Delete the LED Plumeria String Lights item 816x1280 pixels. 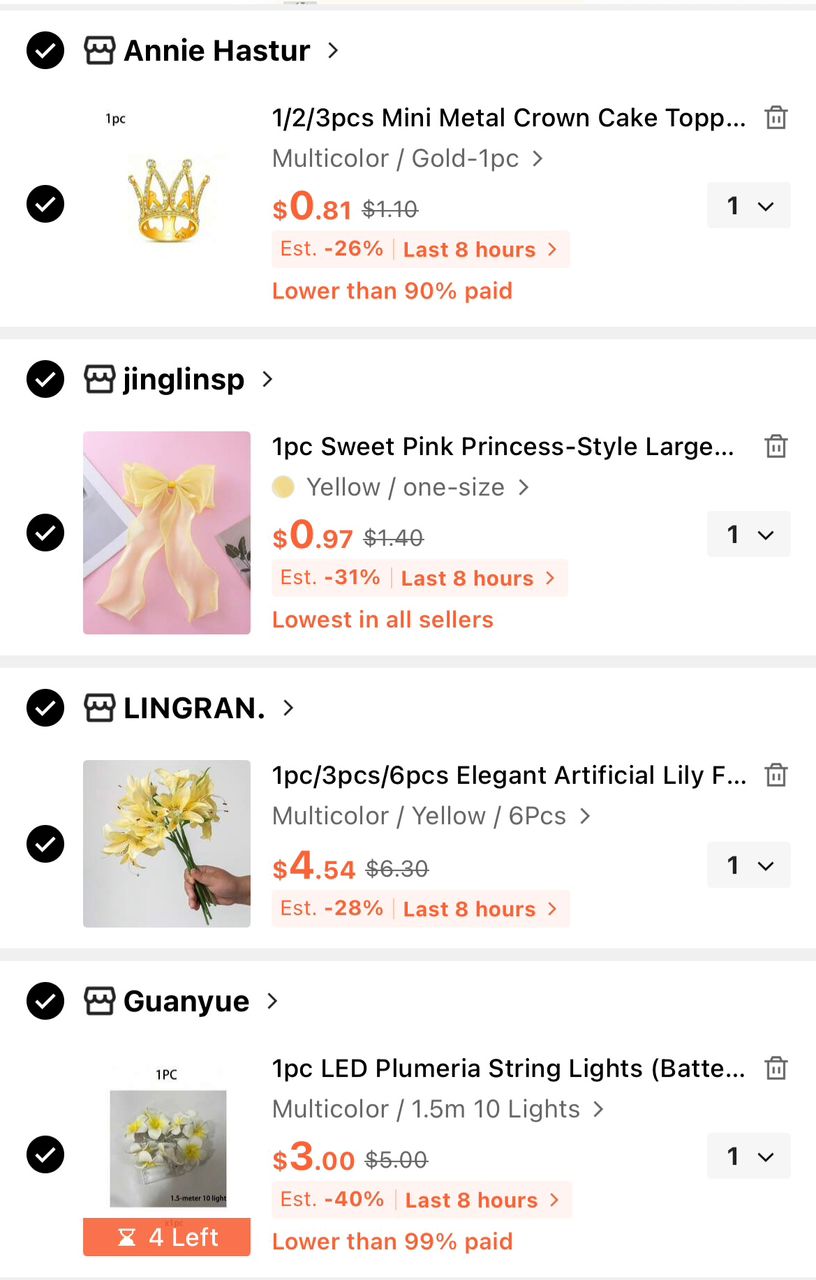[776, 1069]
